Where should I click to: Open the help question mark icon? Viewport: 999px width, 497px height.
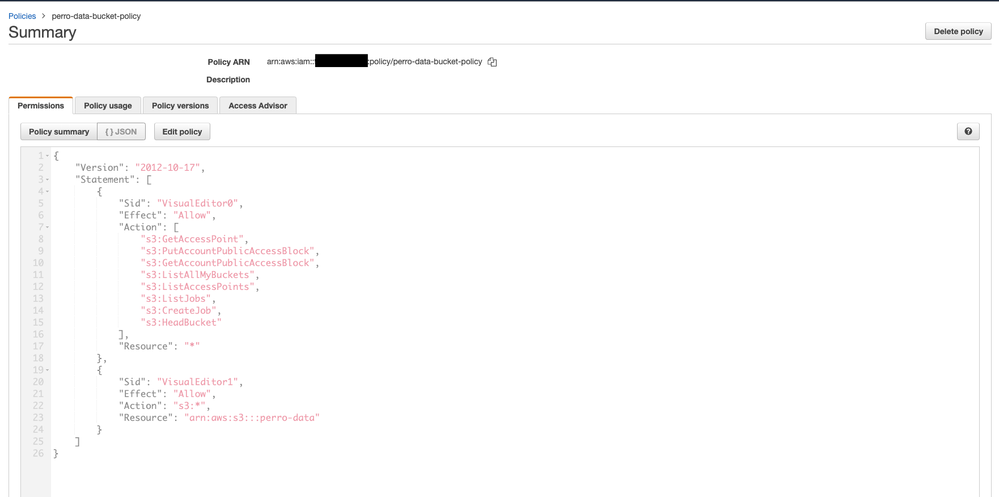[x=968, y=132]
